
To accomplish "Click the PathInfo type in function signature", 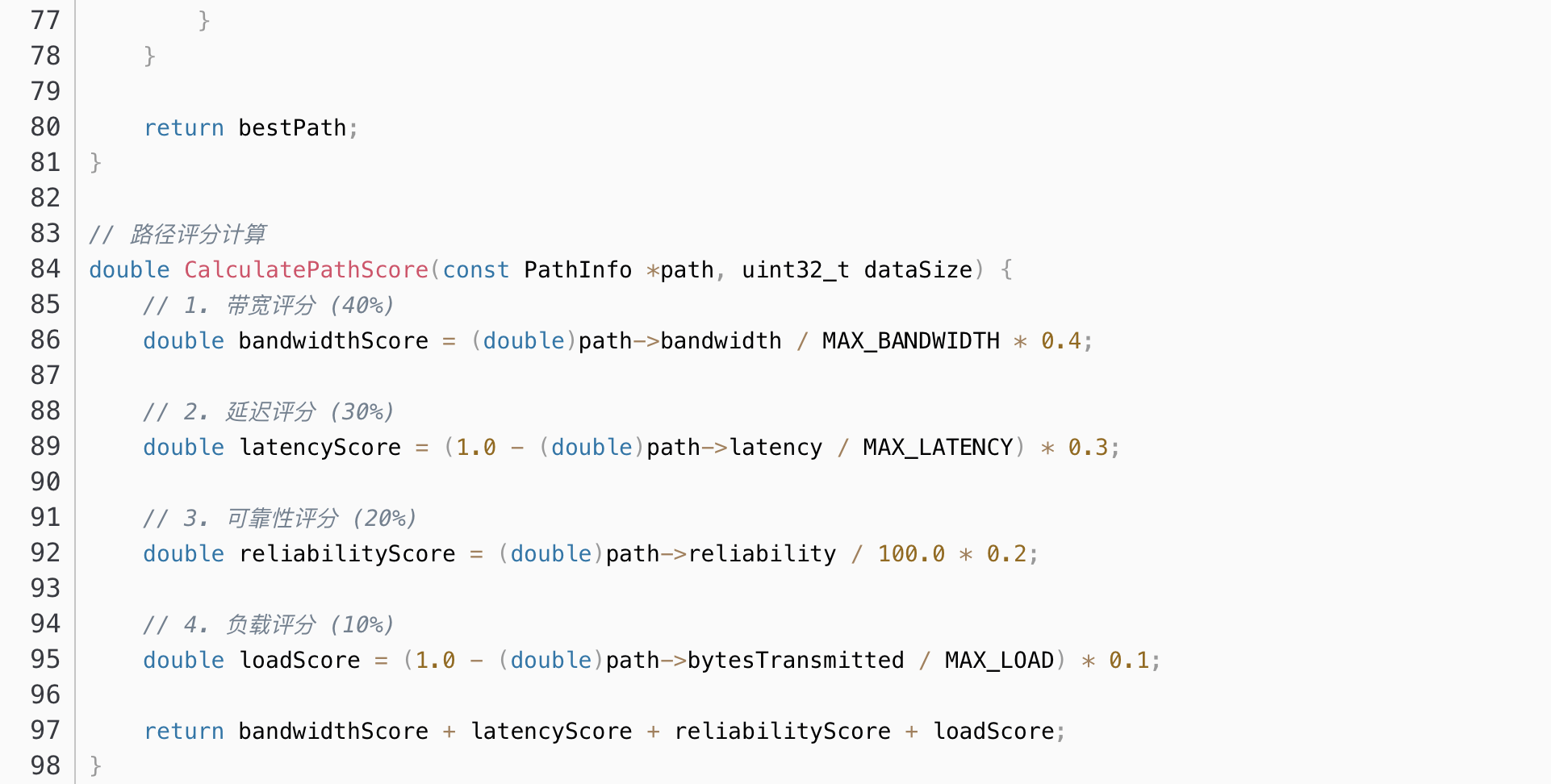I will [x=578, y=269].
